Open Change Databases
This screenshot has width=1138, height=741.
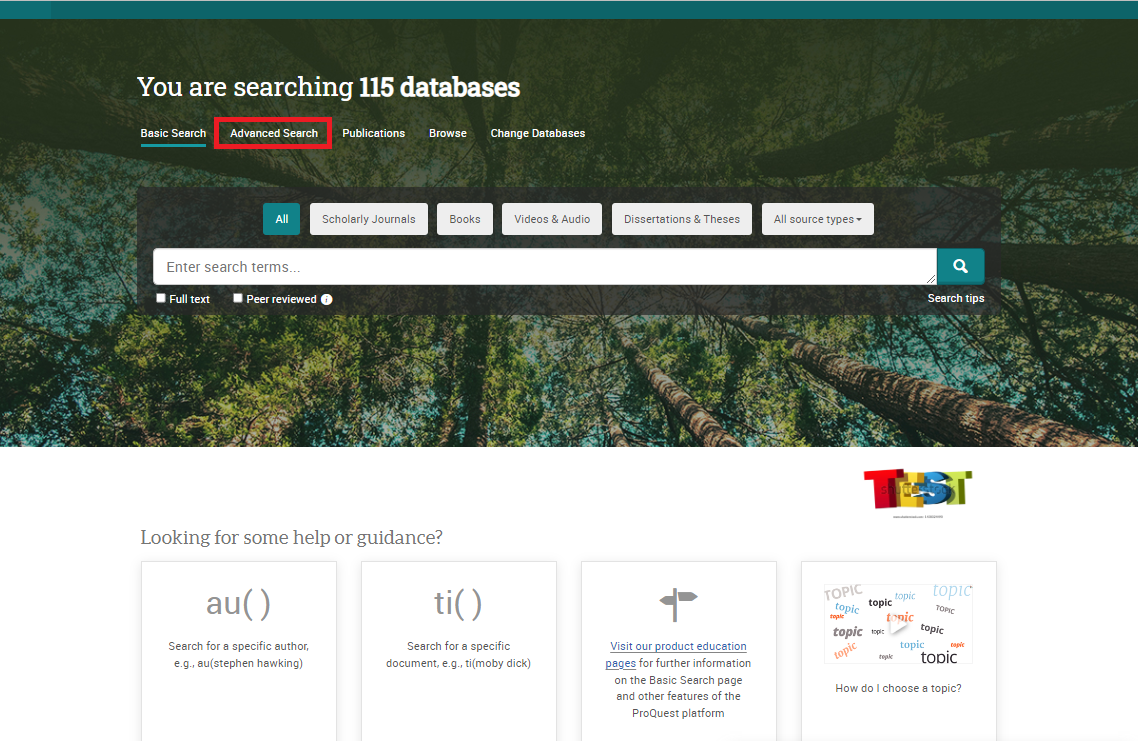coord(537,132)
